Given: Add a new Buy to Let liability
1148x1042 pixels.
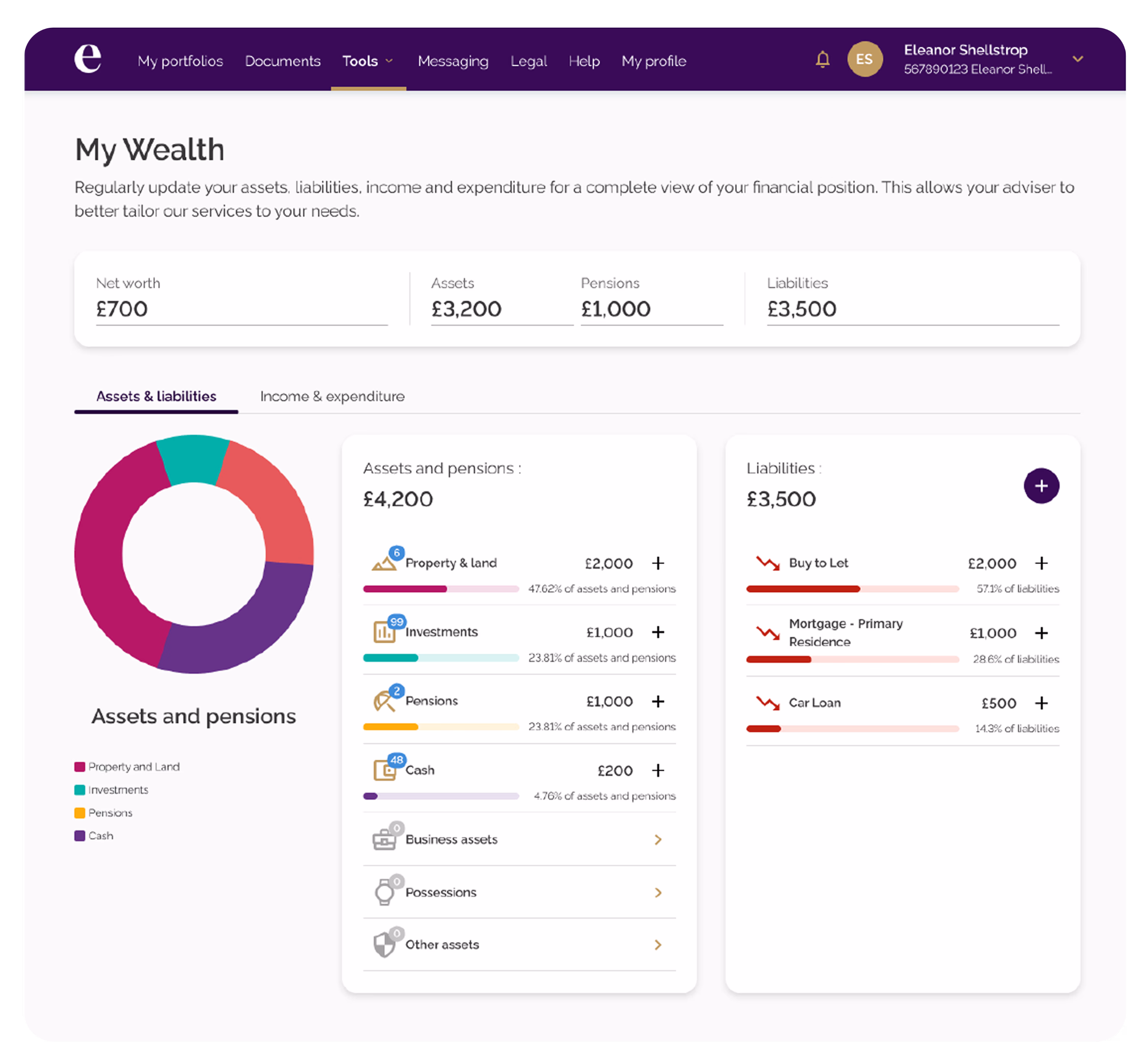Looking at the screenshot, I should [x=1041, y=563].
